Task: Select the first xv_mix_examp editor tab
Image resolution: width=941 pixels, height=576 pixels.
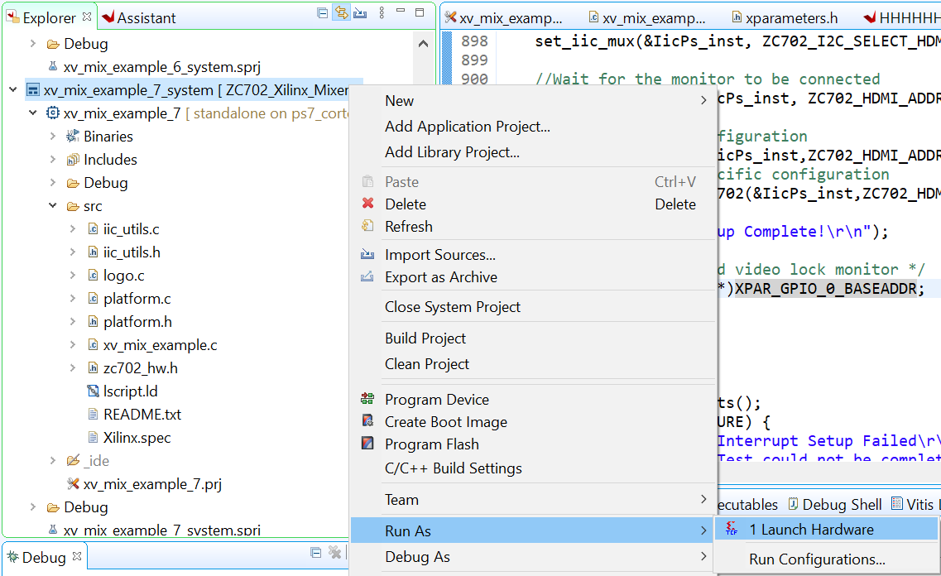Action: pyautogui.click(x=504, y=18)
